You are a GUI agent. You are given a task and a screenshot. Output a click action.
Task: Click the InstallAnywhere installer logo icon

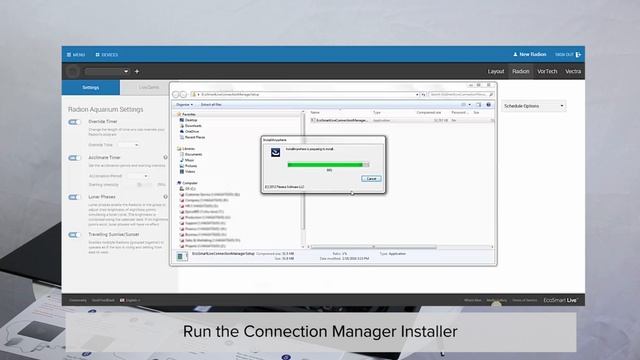(276, 153)
